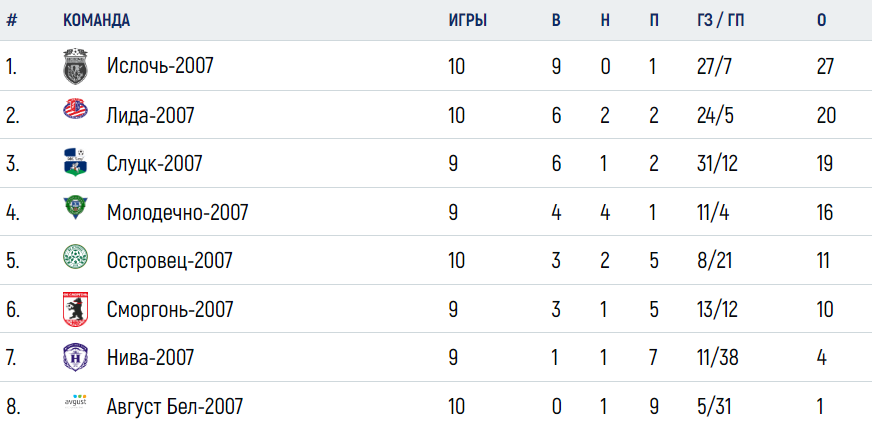The width and height of the screenshot is (872, 425).
Task: Click the Молодечно-2007 green crest logo
Action: pyautogui.click(x=75, y=207)
